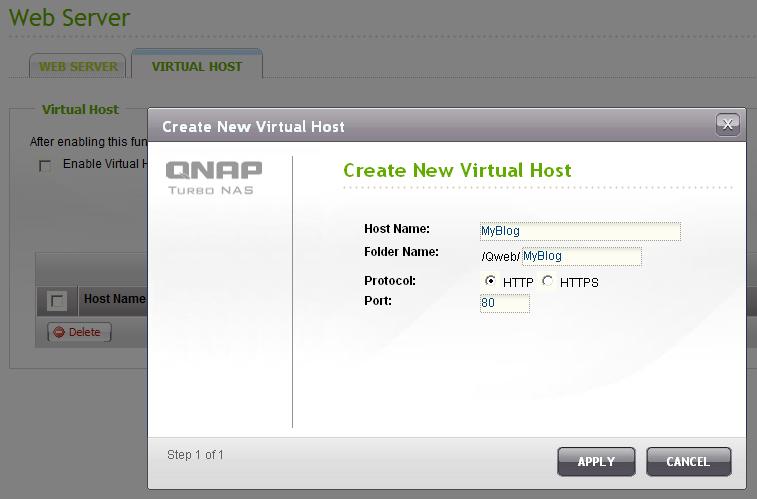
Task: Tick the Enable Virtual Host checkbox
Action: [x=45, y=166]
